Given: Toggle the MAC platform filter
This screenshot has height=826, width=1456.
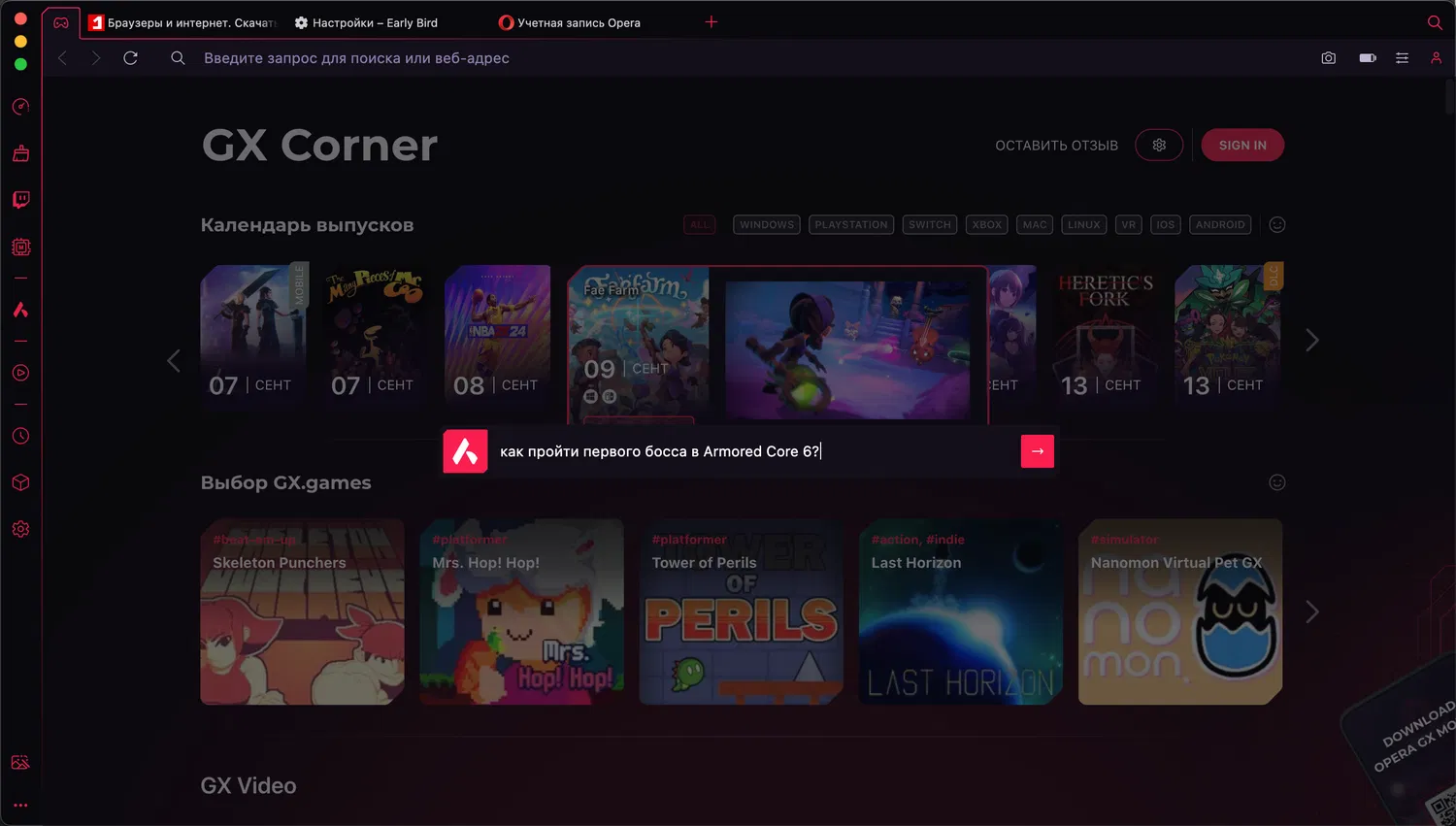Looking at the screenshot, I should 1035,224.
